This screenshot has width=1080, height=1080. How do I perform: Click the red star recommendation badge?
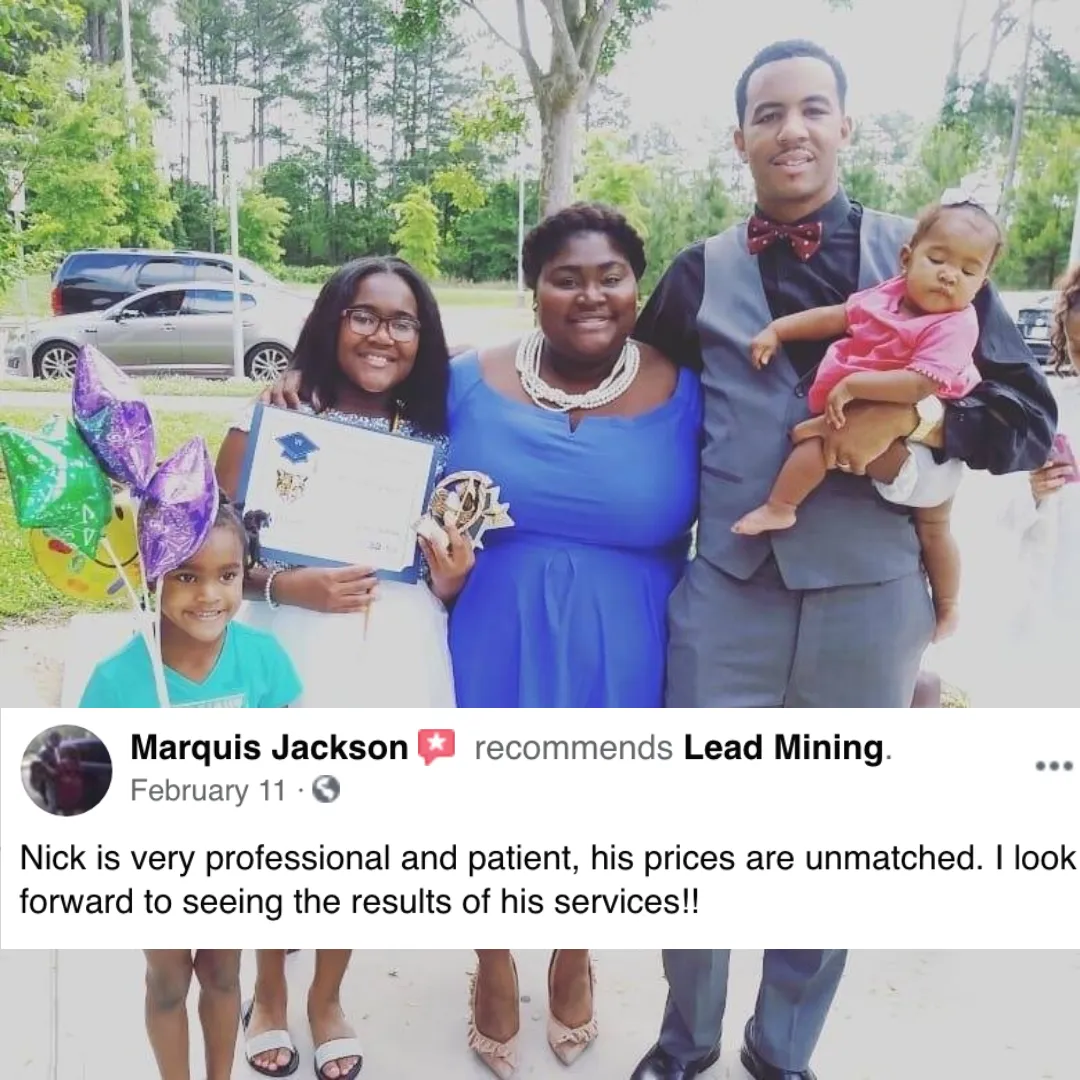point(437,747)
